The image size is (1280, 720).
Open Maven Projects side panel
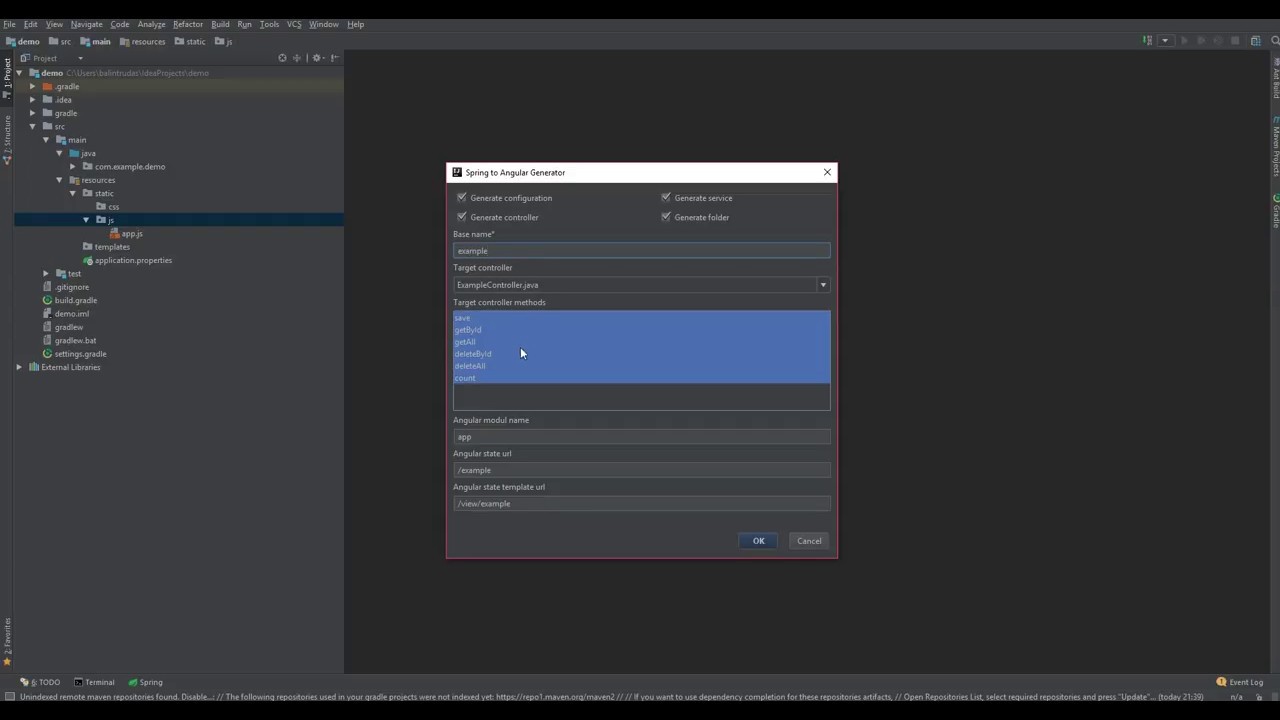1275,148
